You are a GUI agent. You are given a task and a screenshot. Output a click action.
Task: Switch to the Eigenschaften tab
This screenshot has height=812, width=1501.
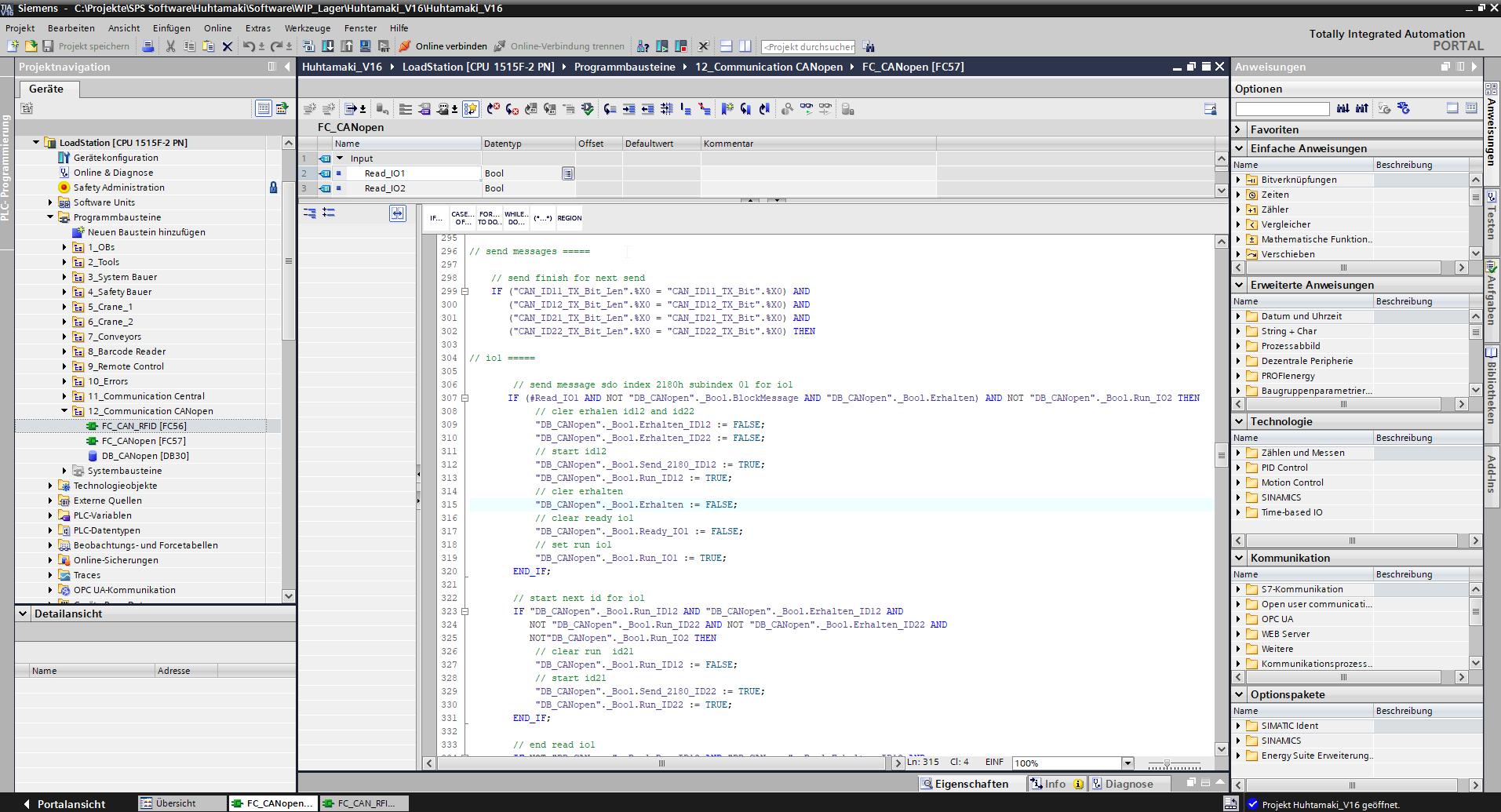click(x=972, y=784)
